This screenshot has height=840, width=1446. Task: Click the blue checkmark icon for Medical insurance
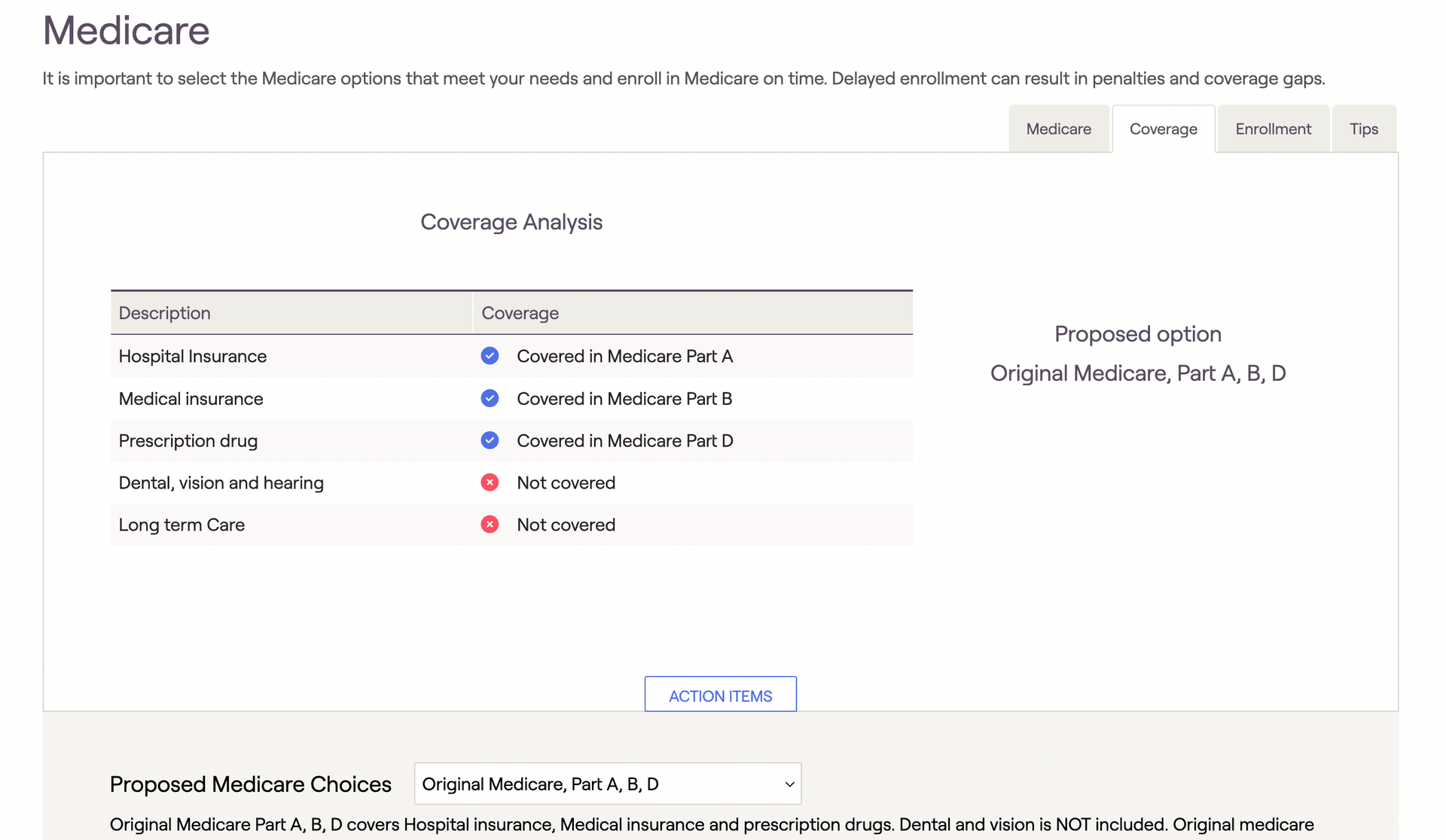tap(490, 398)
